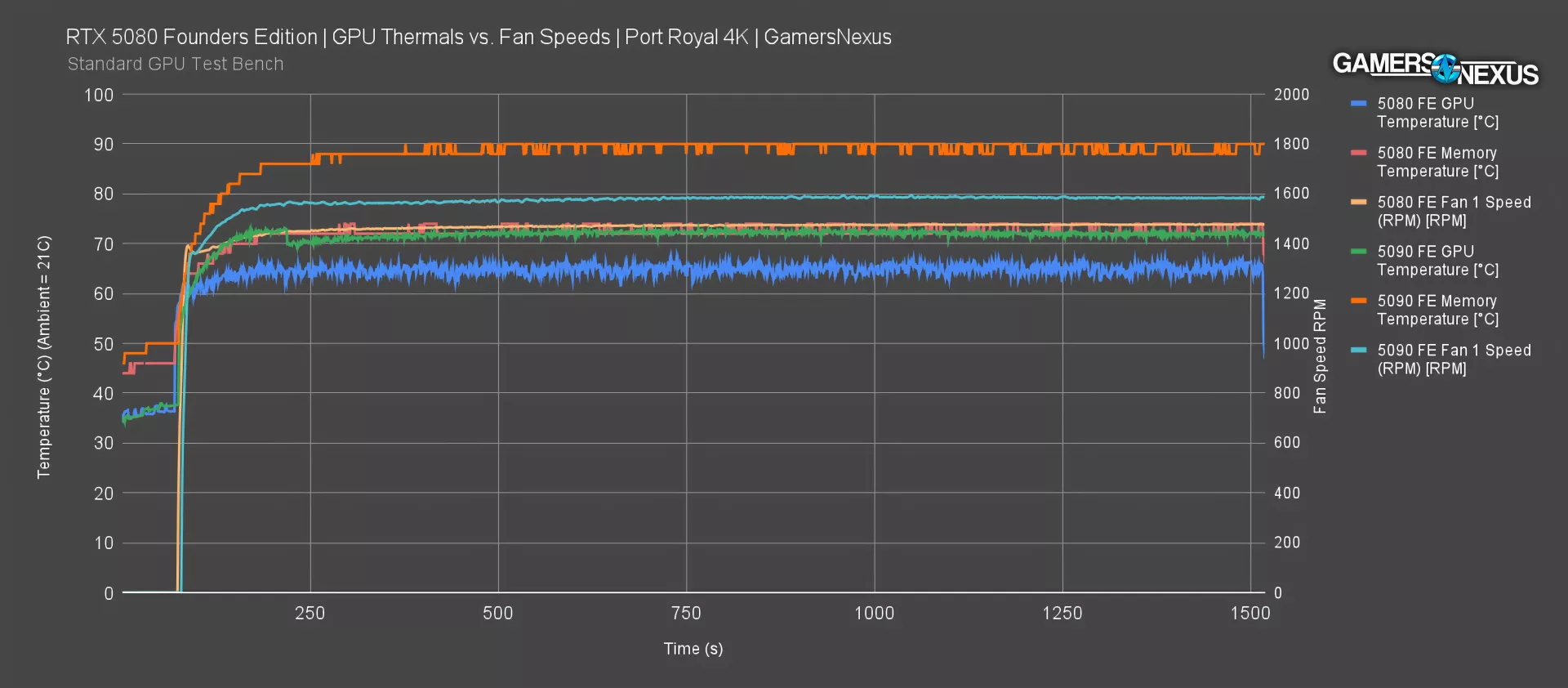Select the 5080 FE Fan 1 Speed legend label

click(x=1454, y=211)
